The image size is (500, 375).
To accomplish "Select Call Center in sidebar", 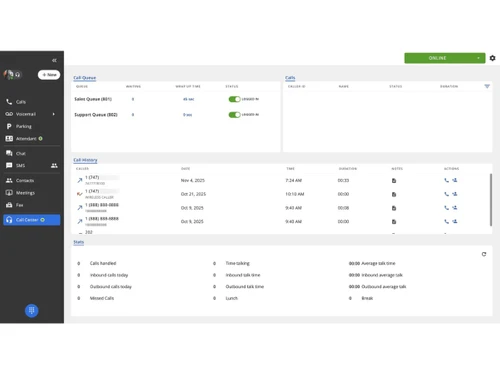I will 32,220.
